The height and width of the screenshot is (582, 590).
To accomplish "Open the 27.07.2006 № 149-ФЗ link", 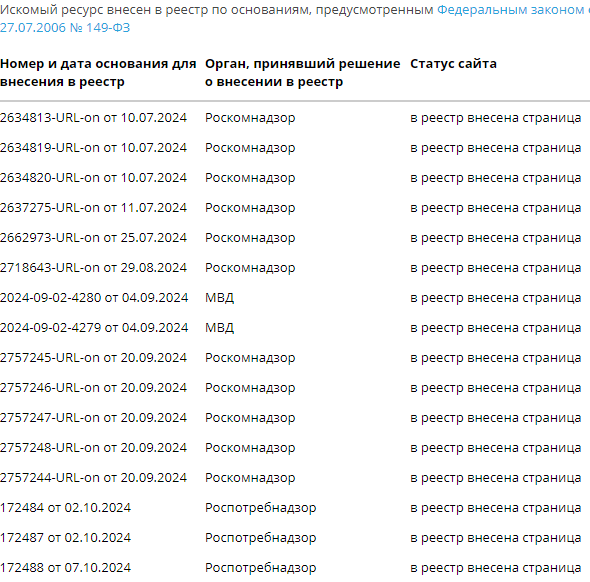I will click(x=65, y=28).
